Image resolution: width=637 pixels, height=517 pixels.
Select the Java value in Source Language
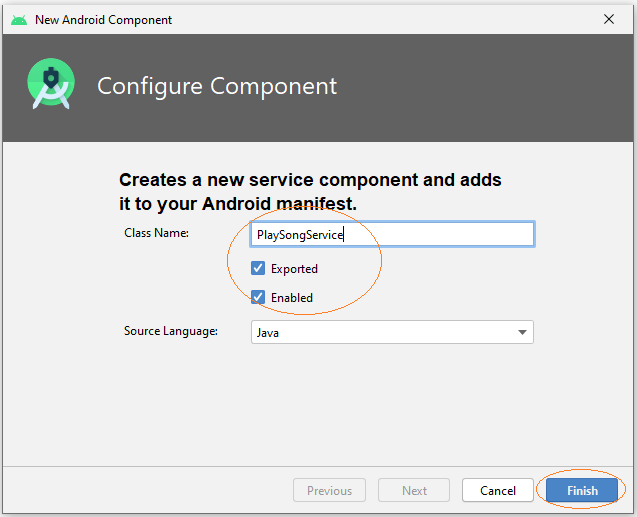click(268, 333)
